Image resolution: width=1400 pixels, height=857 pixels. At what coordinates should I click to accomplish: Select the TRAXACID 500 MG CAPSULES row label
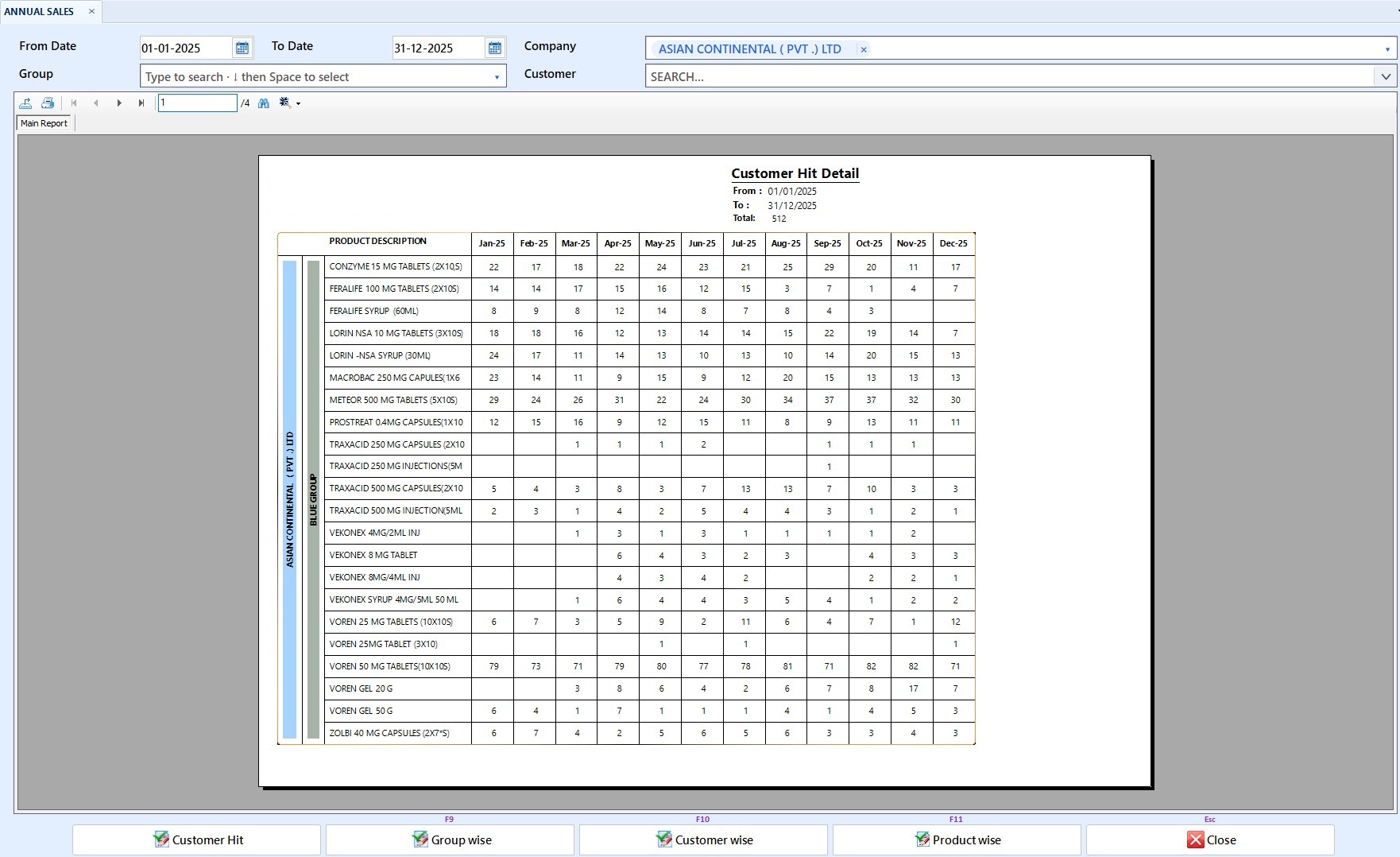click(x=396, y=488)
